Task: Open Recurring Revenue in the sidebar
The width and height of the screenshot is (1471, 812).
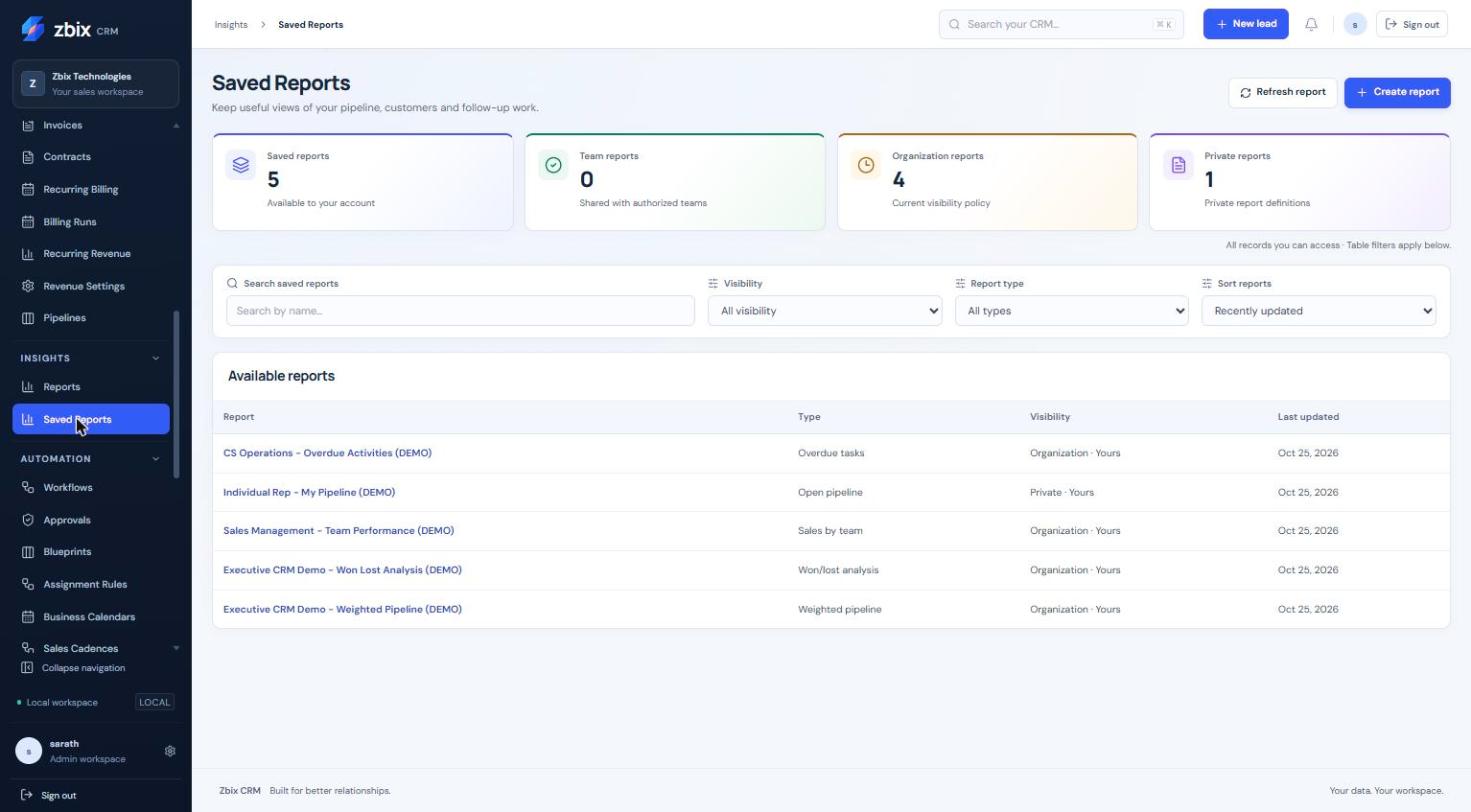Action: pos(91,254)
